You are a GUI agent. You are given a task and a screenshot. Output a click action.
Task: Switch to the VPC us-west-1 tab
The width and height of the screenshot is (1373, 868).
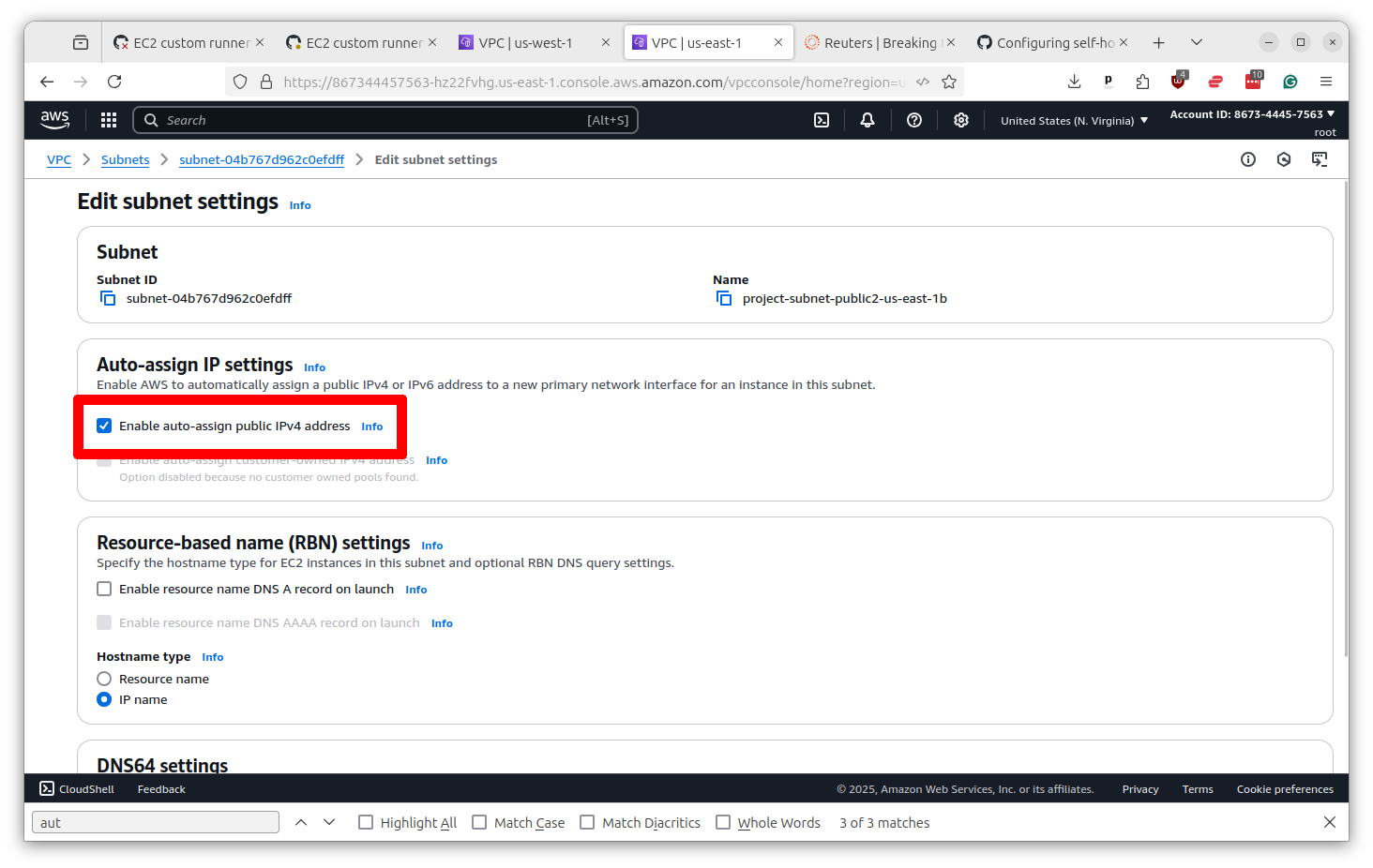click(525, 42)
